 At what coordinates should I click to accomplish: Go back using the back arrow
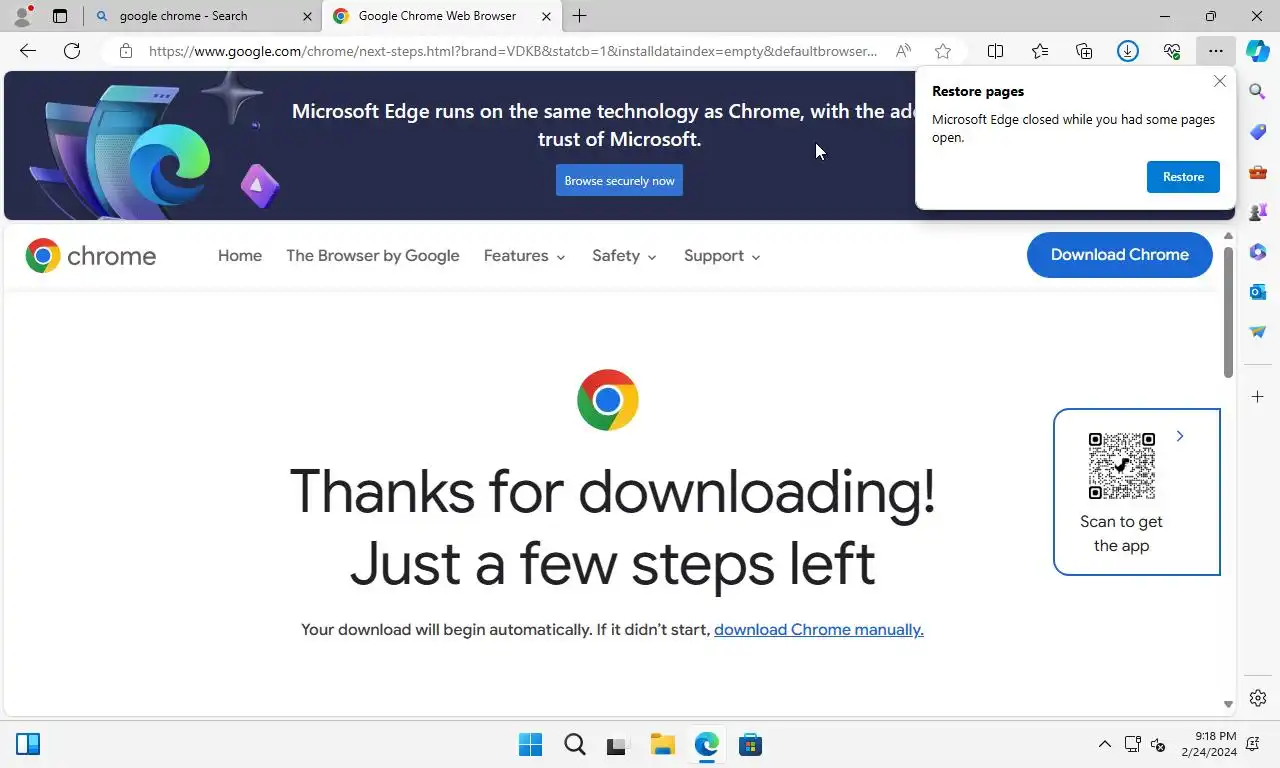click(28, 51)
